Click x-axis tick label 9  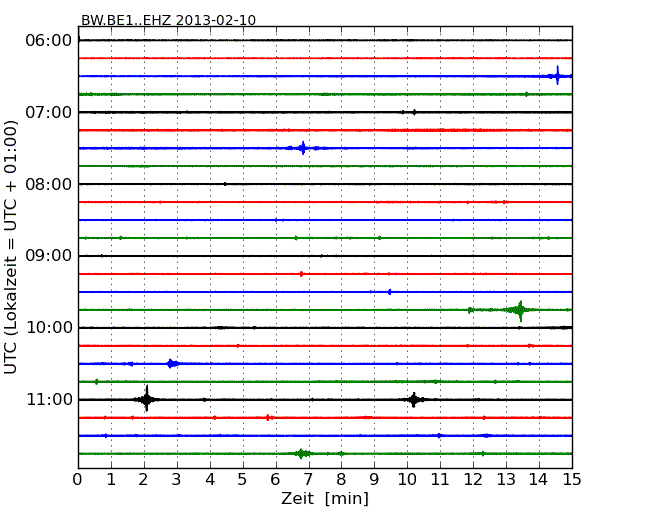374,479
